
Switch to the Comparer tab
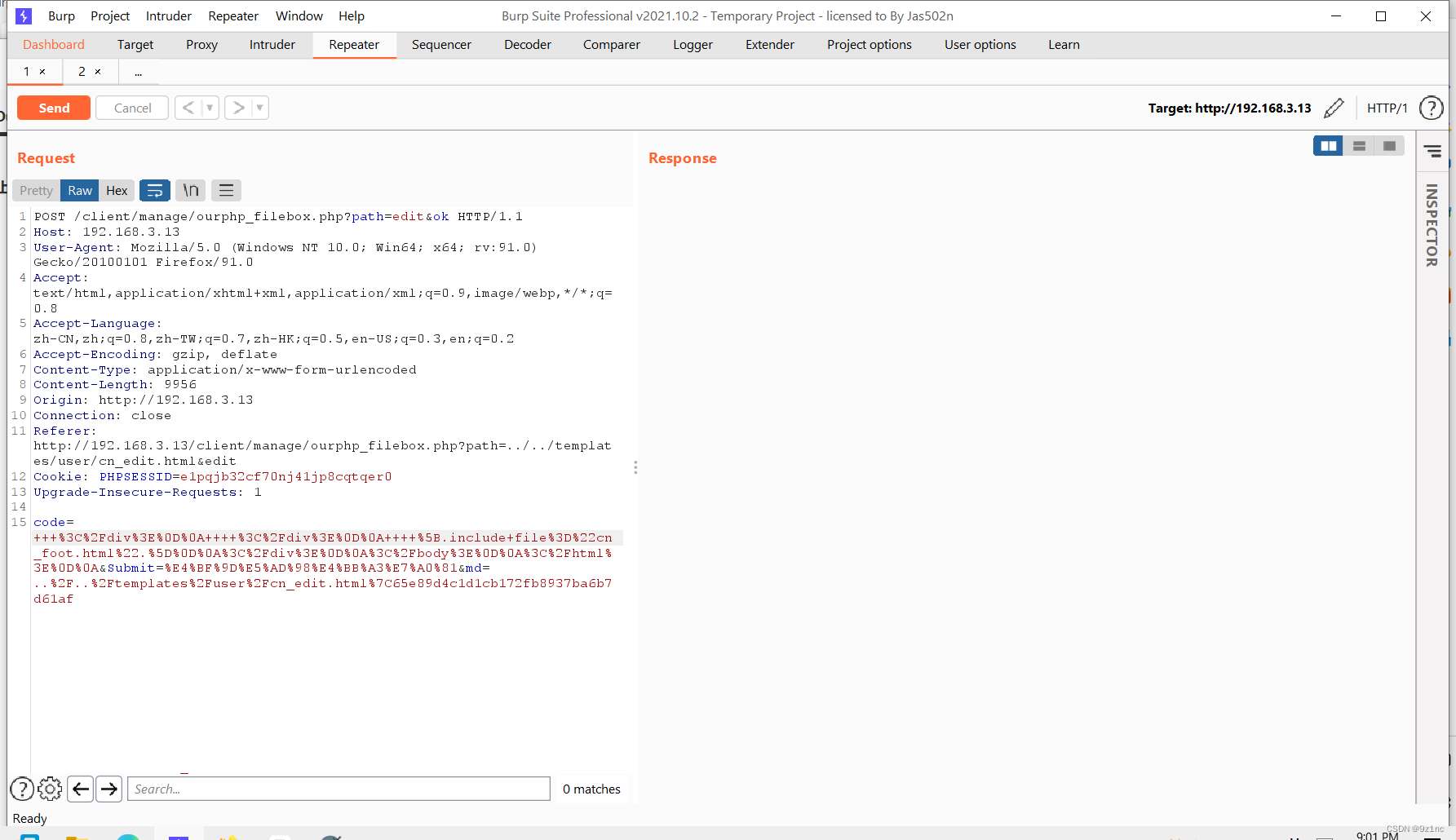tap(612, 45)
